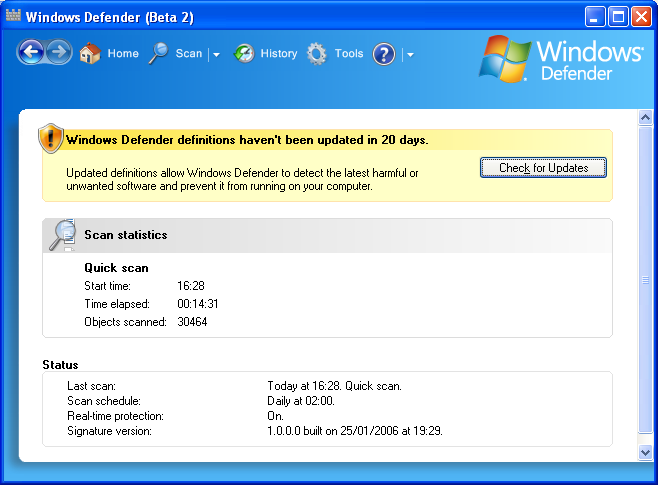Click the scrollbar down arrow

(x=645, y=453)
